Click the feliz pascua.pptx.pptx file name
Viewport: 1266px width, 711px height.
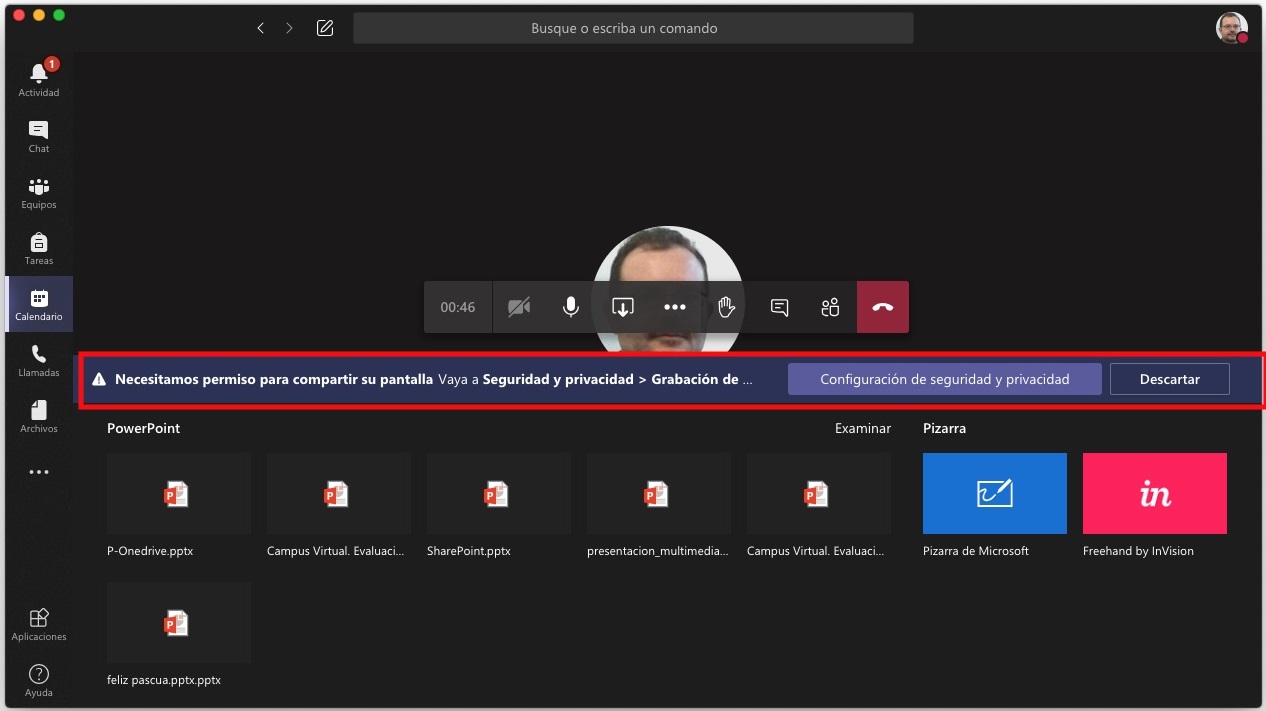[164, 680]
